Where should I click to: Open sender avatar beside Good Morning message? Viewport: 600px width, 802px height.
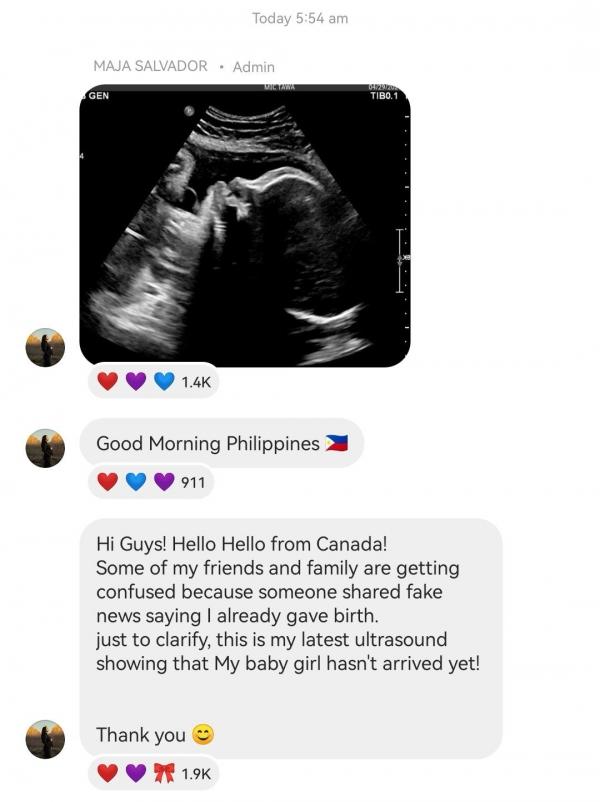click(45, 448)
